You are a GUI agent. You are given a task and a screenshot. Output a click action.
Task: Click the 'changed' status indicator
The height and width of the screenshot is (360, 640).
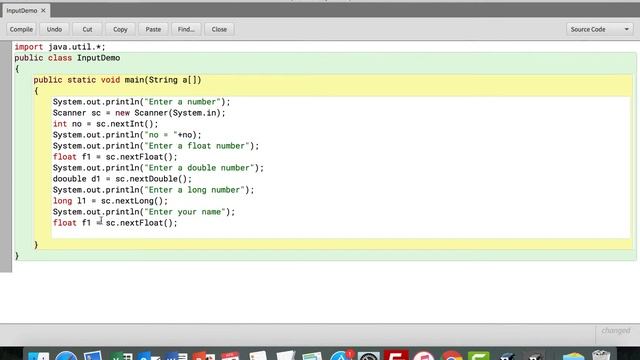(616, 330)
